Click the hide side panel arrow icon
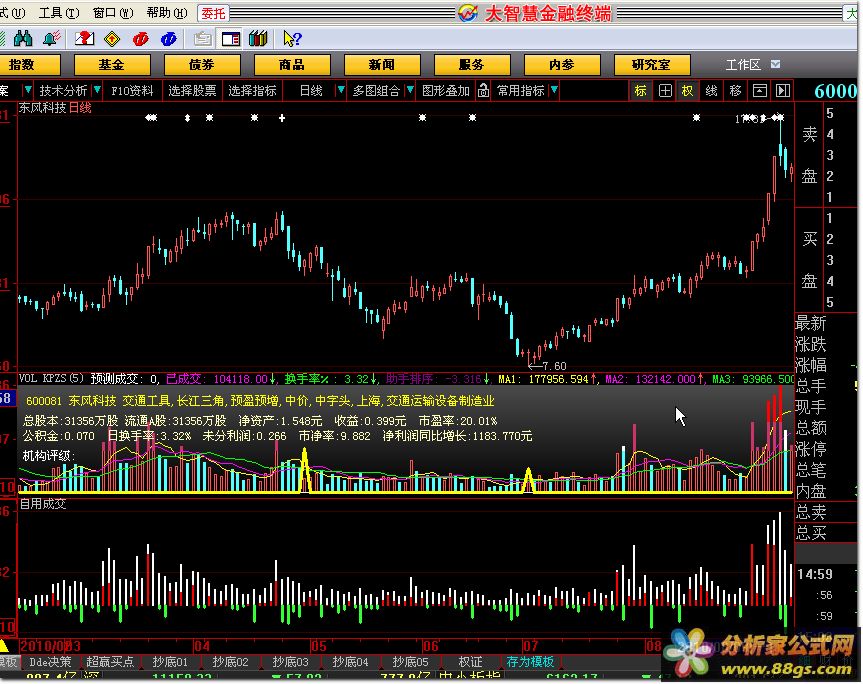863x684 pixels. click(x=783, y=91)
